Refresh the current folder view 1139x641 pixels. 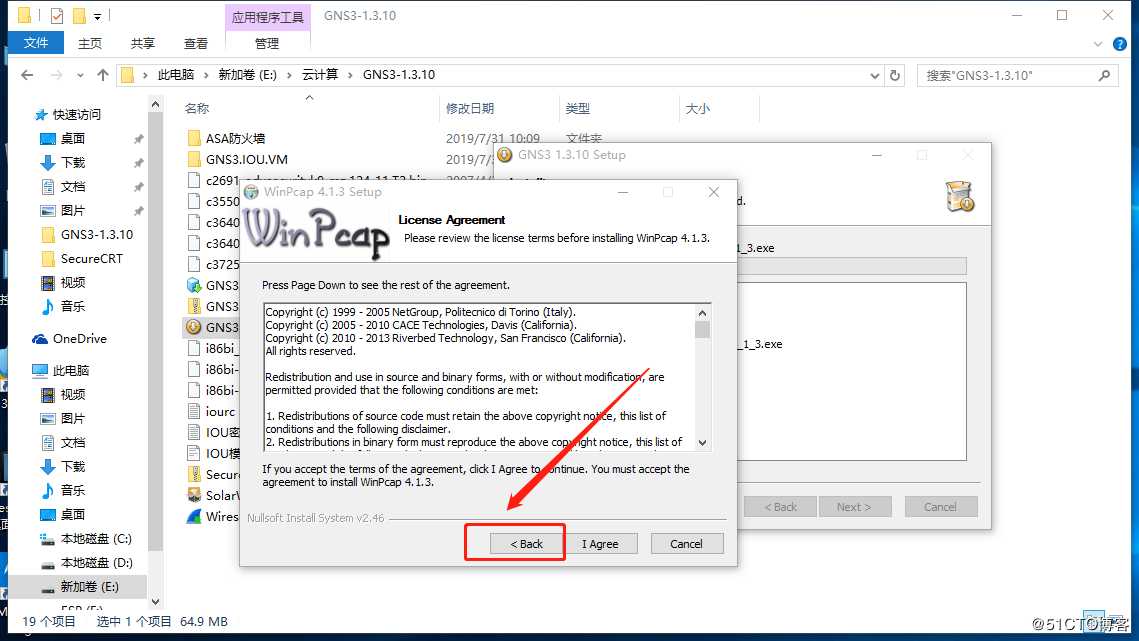895,76
